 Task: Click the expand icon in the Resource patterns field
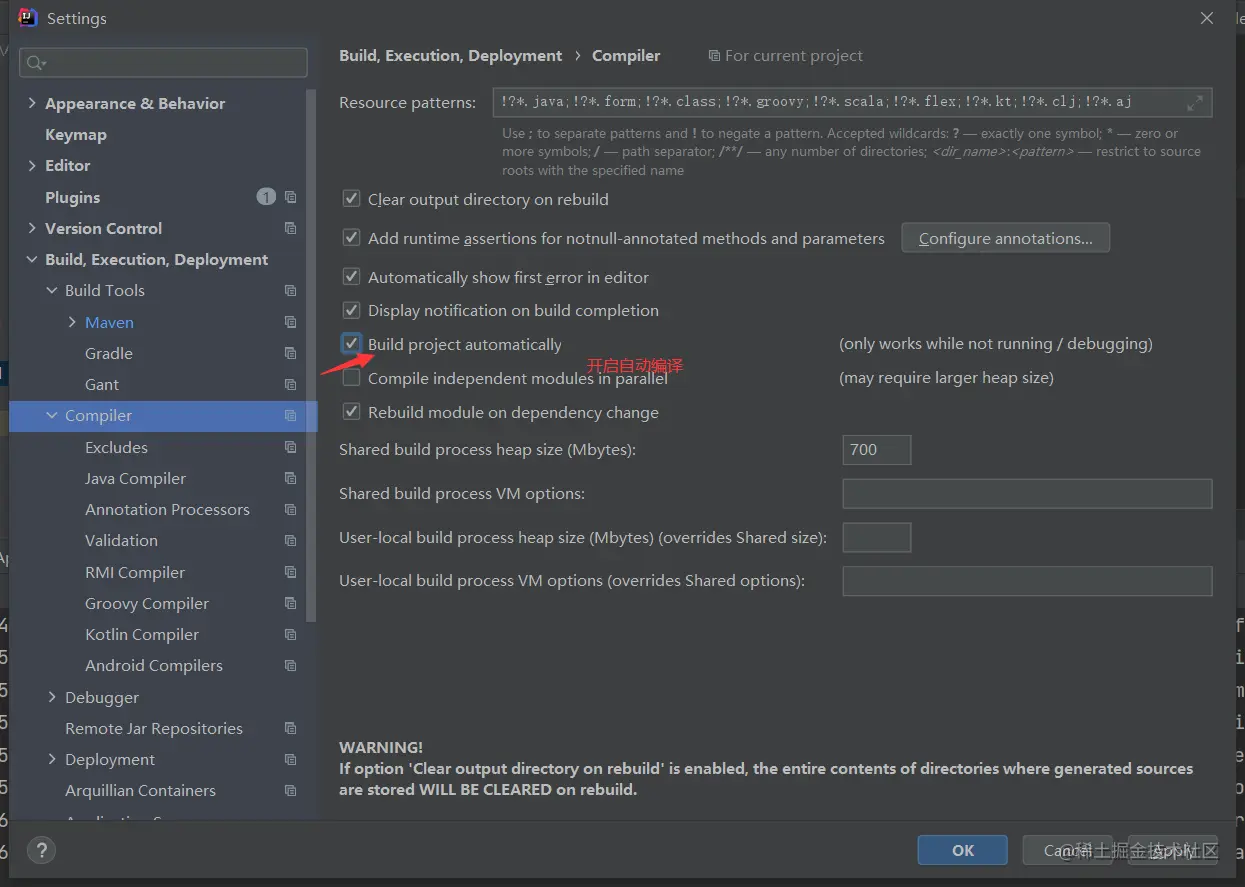(x=1195, y=103)
